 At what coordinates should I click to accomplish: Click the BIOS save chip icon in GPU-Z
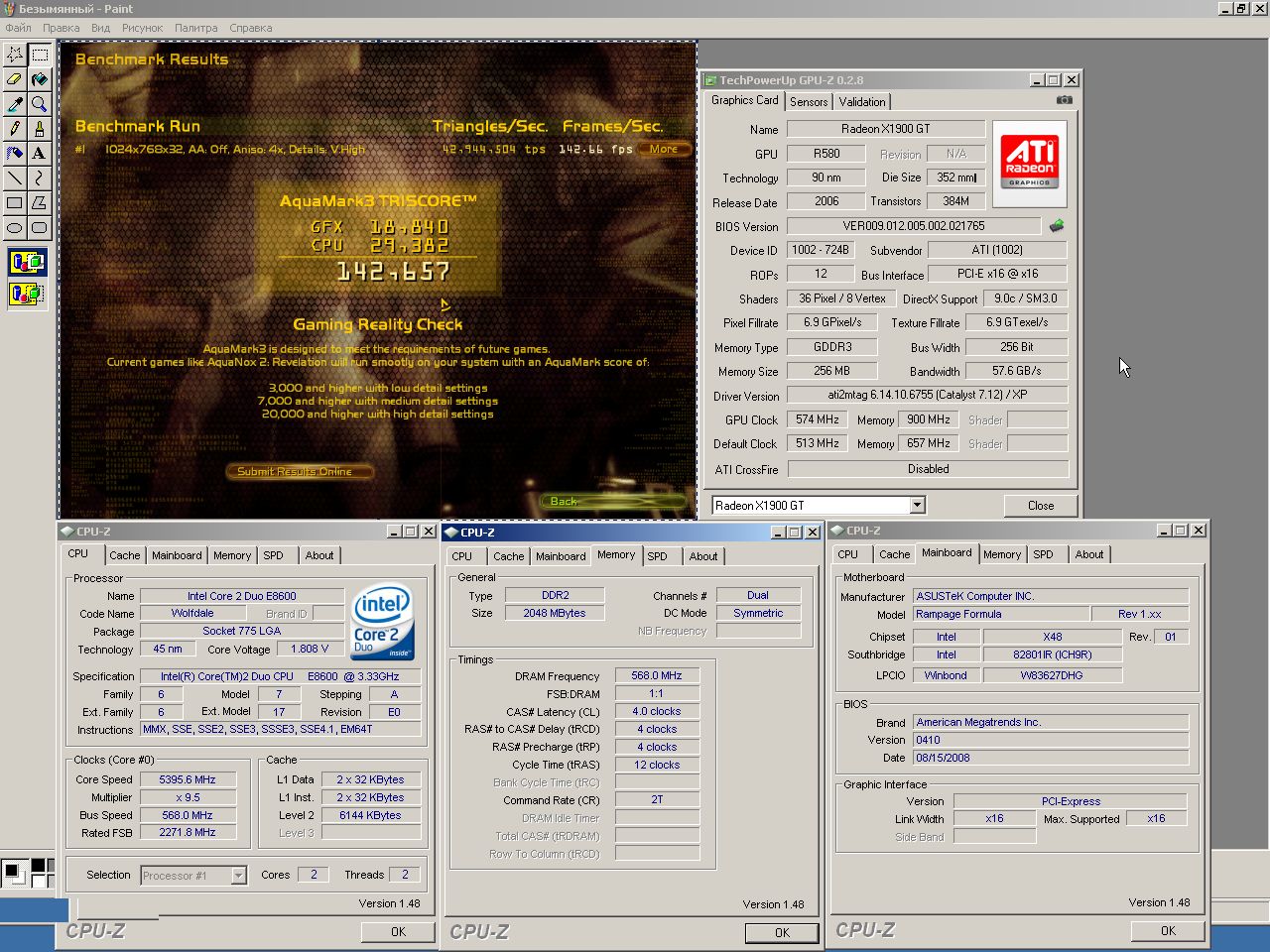tap(1057, 226)
